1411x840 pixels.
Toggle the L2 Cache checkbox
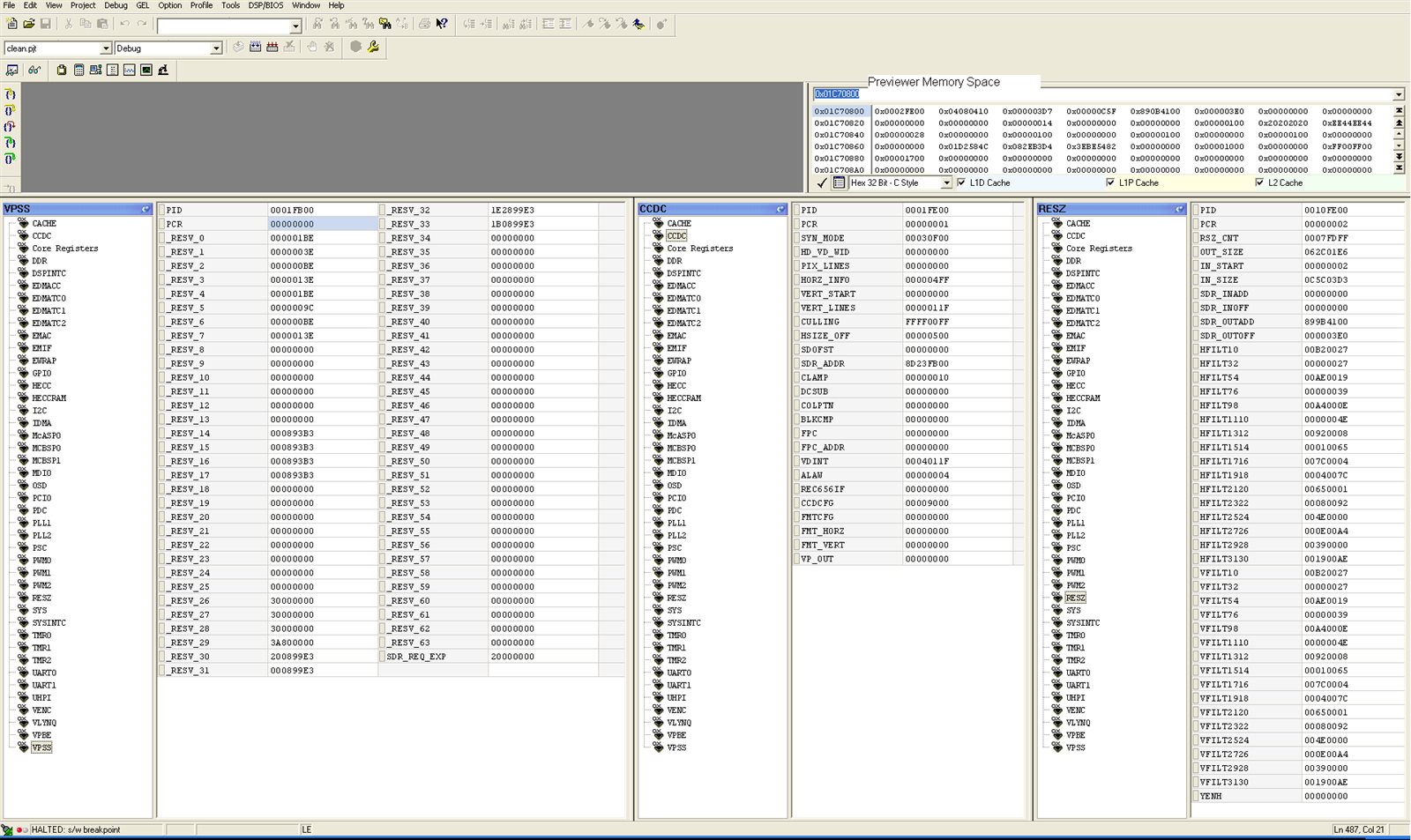click(x=1259, y=182)
